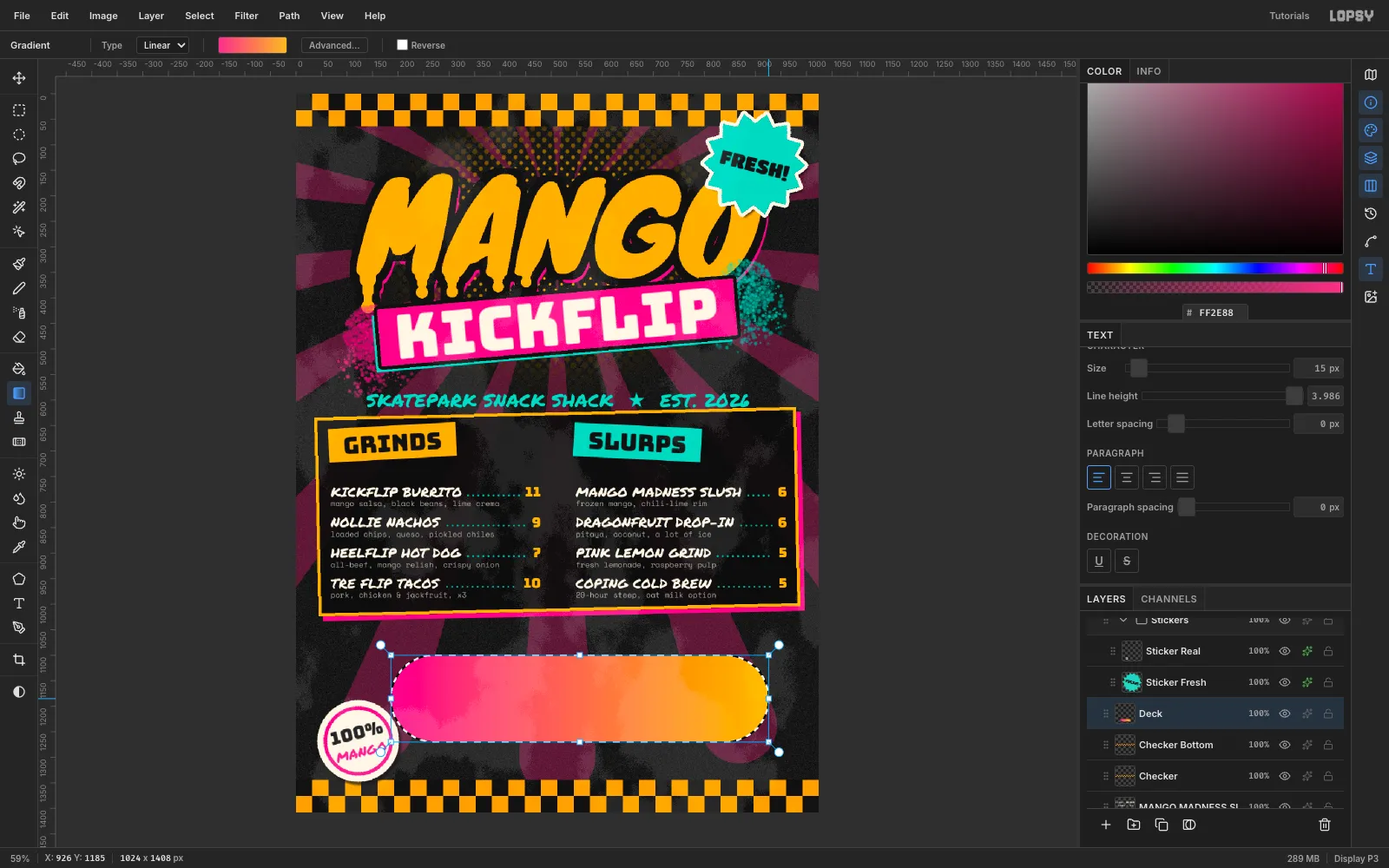Screen dimensions: 1389x868
Task: Open the File menu
Action: (x=22, y=16)
